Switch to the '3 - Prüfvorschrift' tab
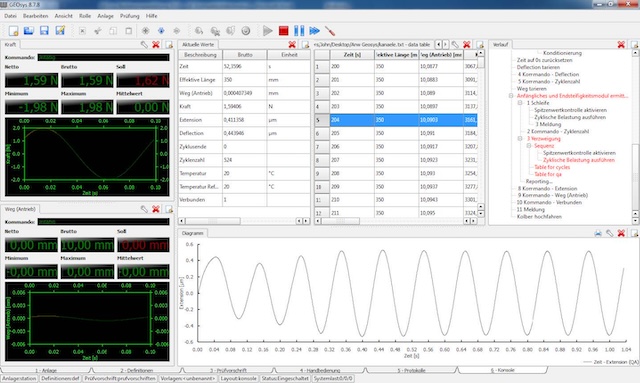Screen dimensions: 640x383 [228, 370]
